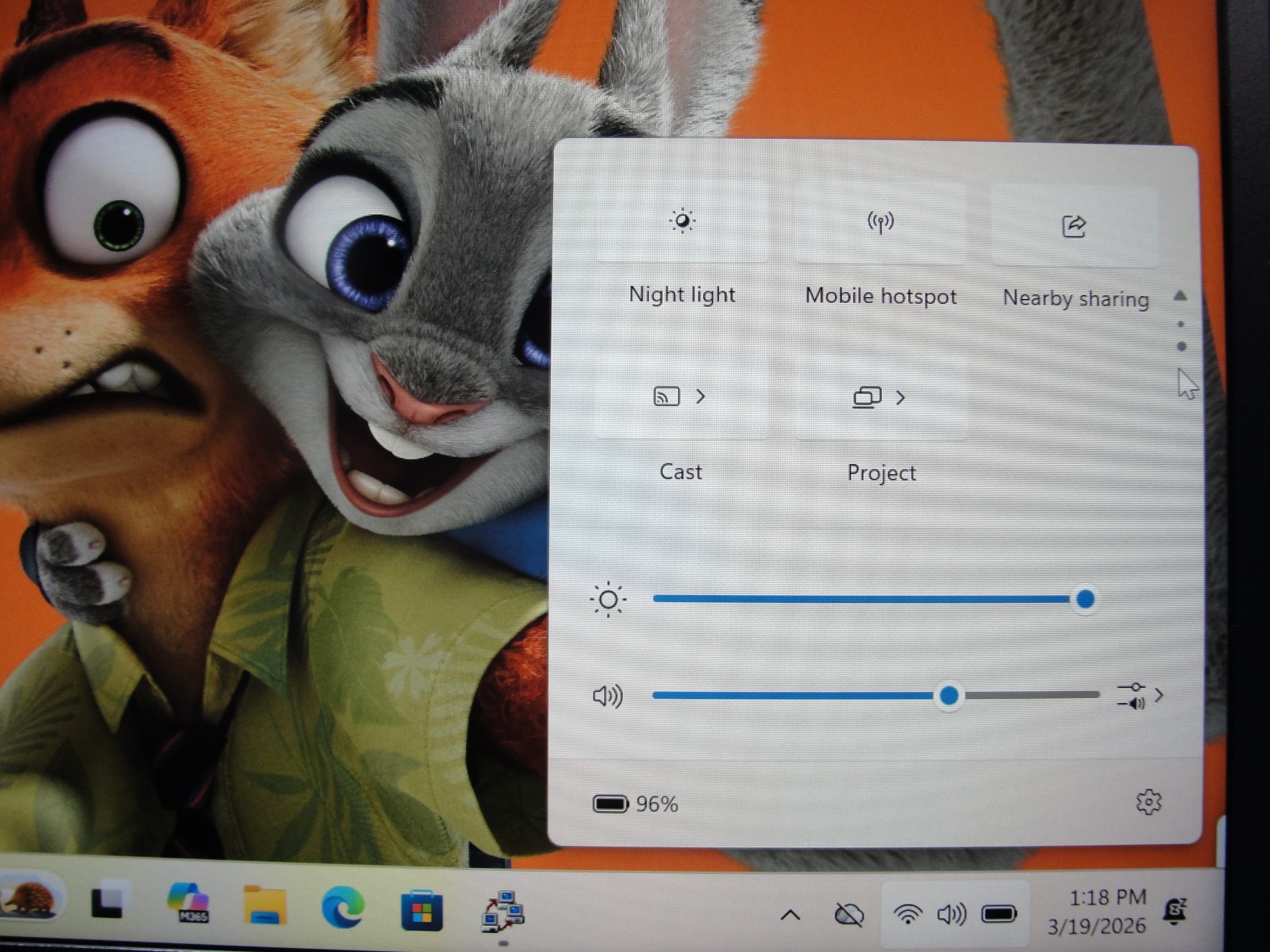Image resolution: width=1270 pixels, height=952 pixels.
Task: Open Microsoft Store from the taskbar
Action: point(421,910)
